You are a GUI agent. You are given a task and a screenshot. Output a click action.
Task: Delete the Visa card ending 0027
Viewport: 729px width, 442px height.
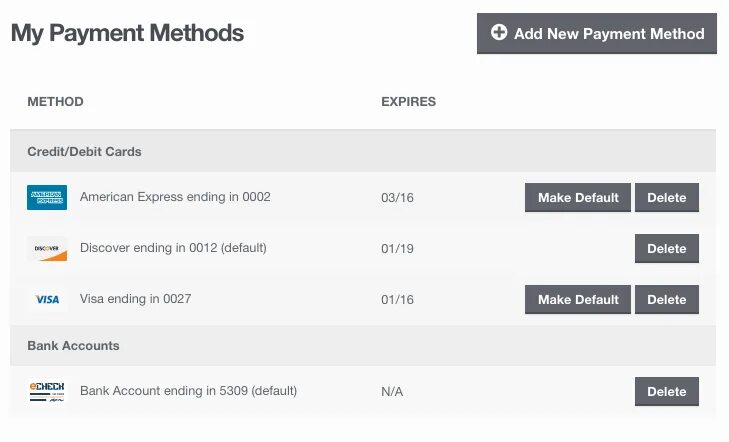666,299
